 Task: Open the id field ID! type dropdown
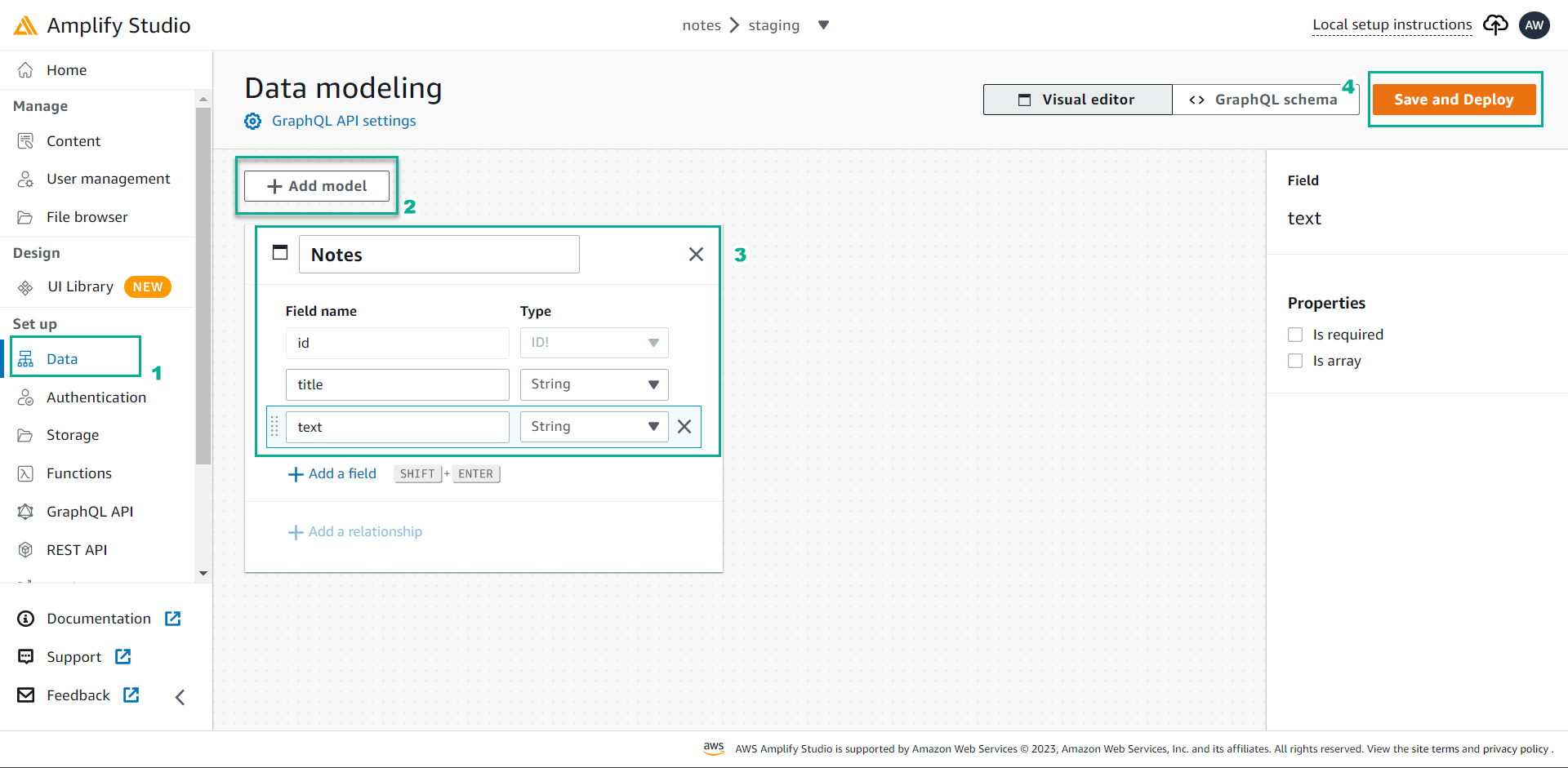tap(594, 343)
